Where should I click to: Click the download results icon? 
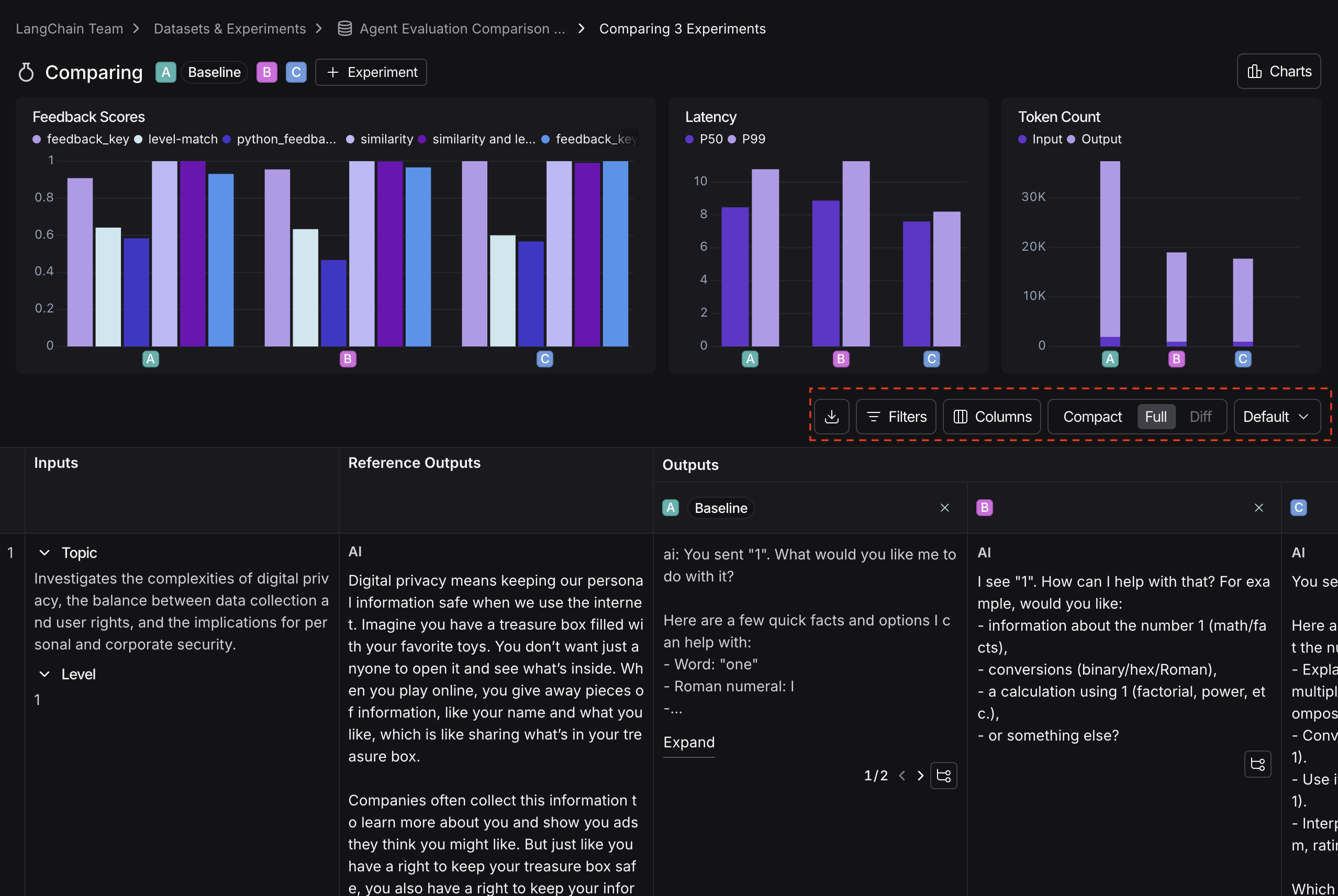tap(832, 417)
